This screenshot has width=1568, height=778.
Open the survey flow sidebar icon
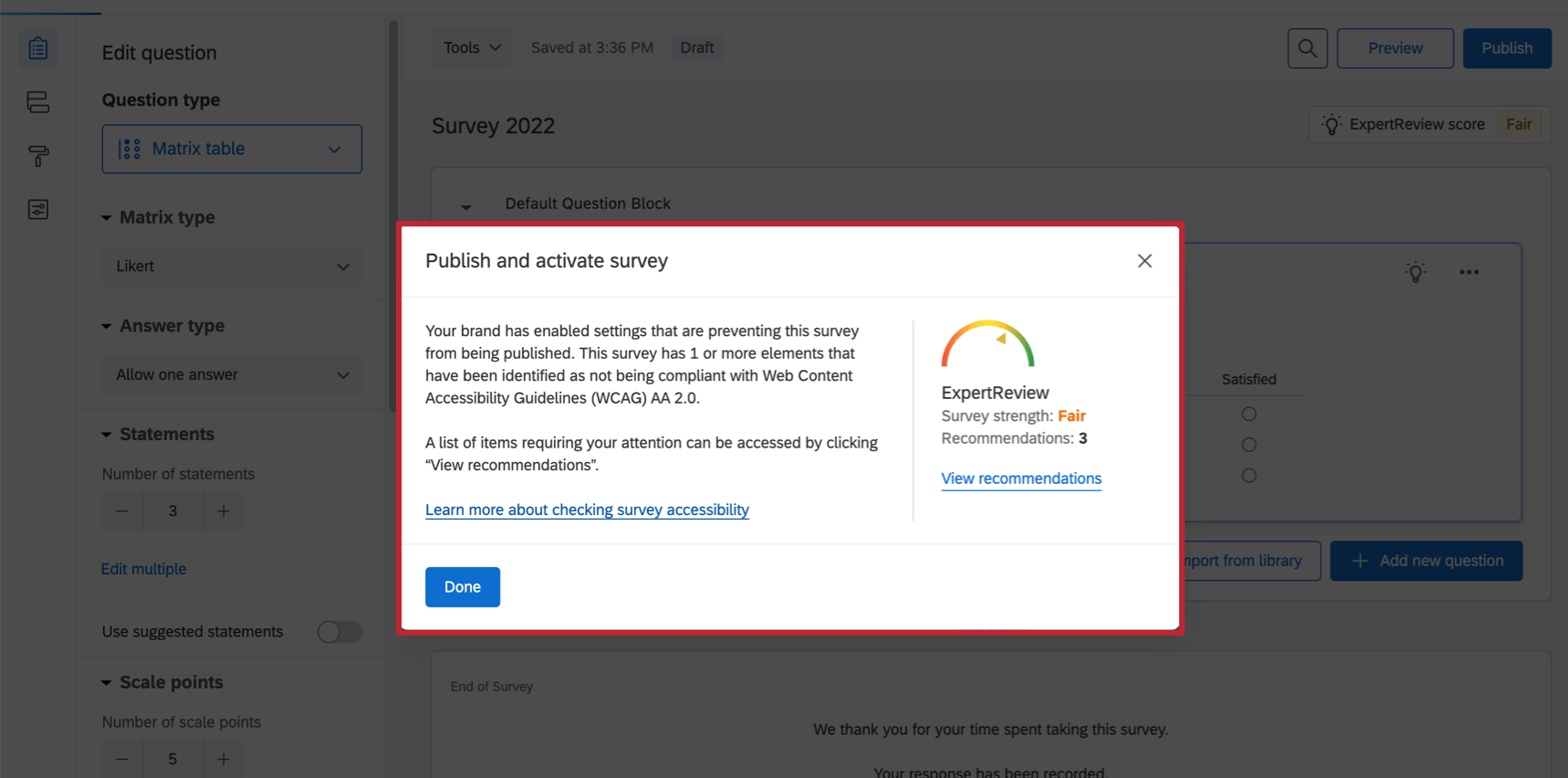pos(38,102)
